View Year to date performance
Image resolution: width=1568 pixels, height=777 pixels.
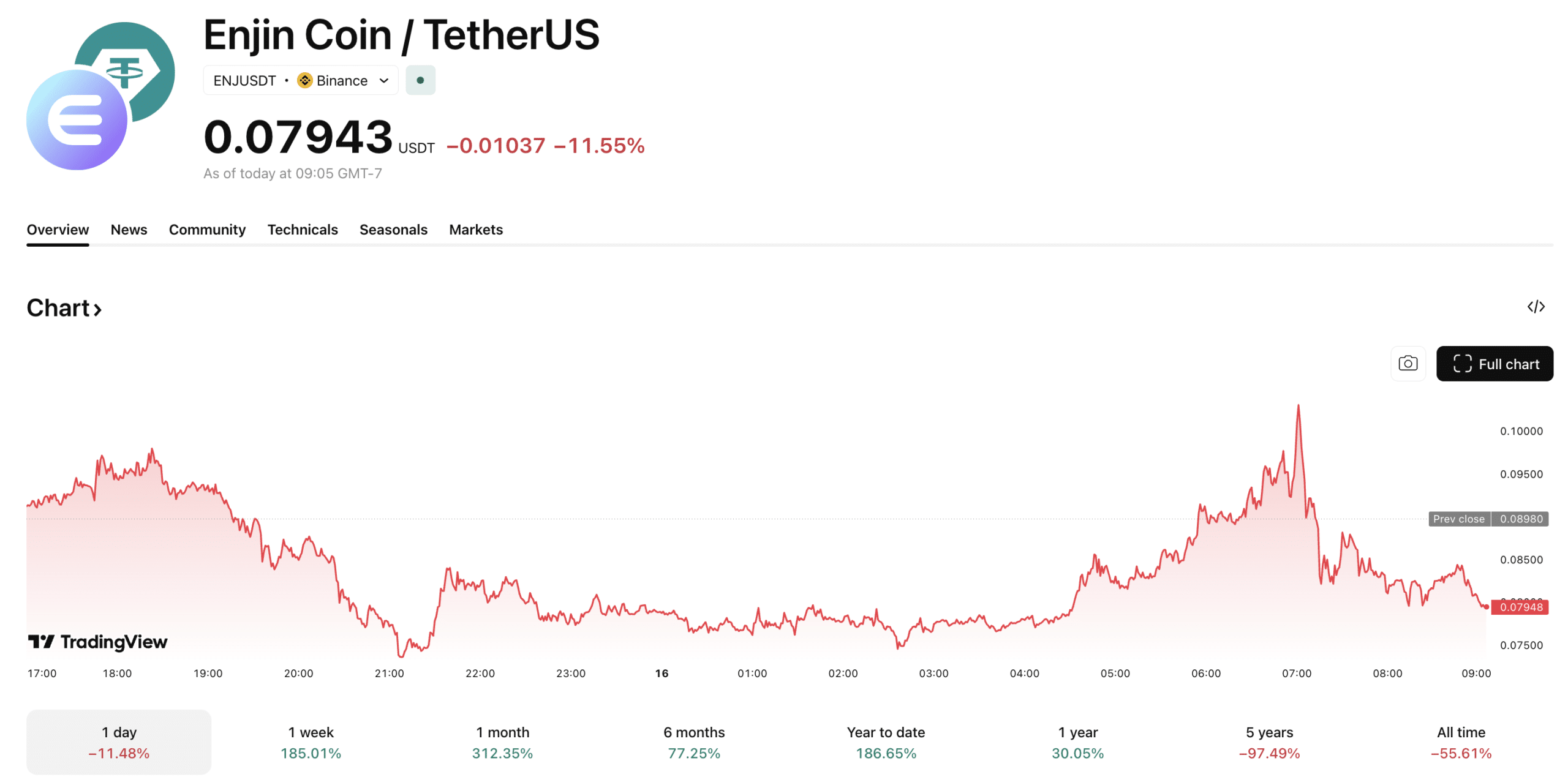[x=886, y=741]
